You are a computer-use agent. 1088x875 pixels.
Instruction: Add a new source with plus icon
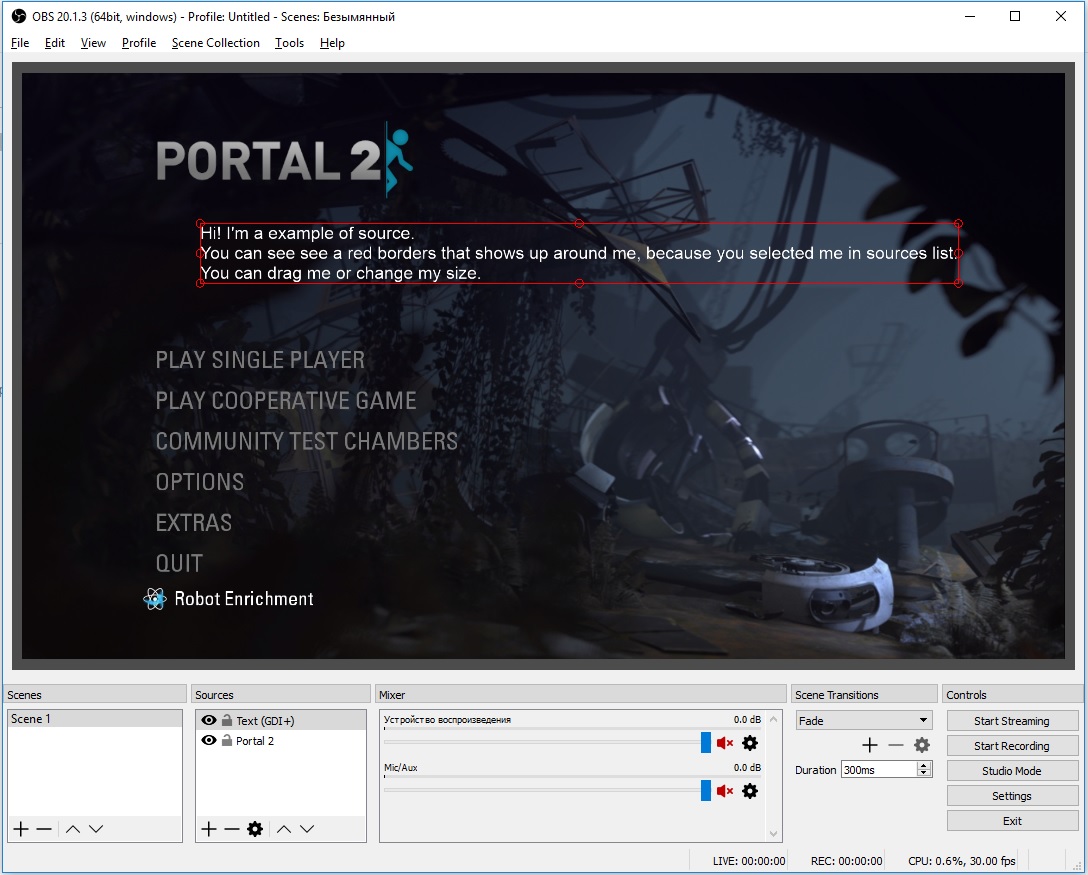pyautogui.click(x=208, y=829)
